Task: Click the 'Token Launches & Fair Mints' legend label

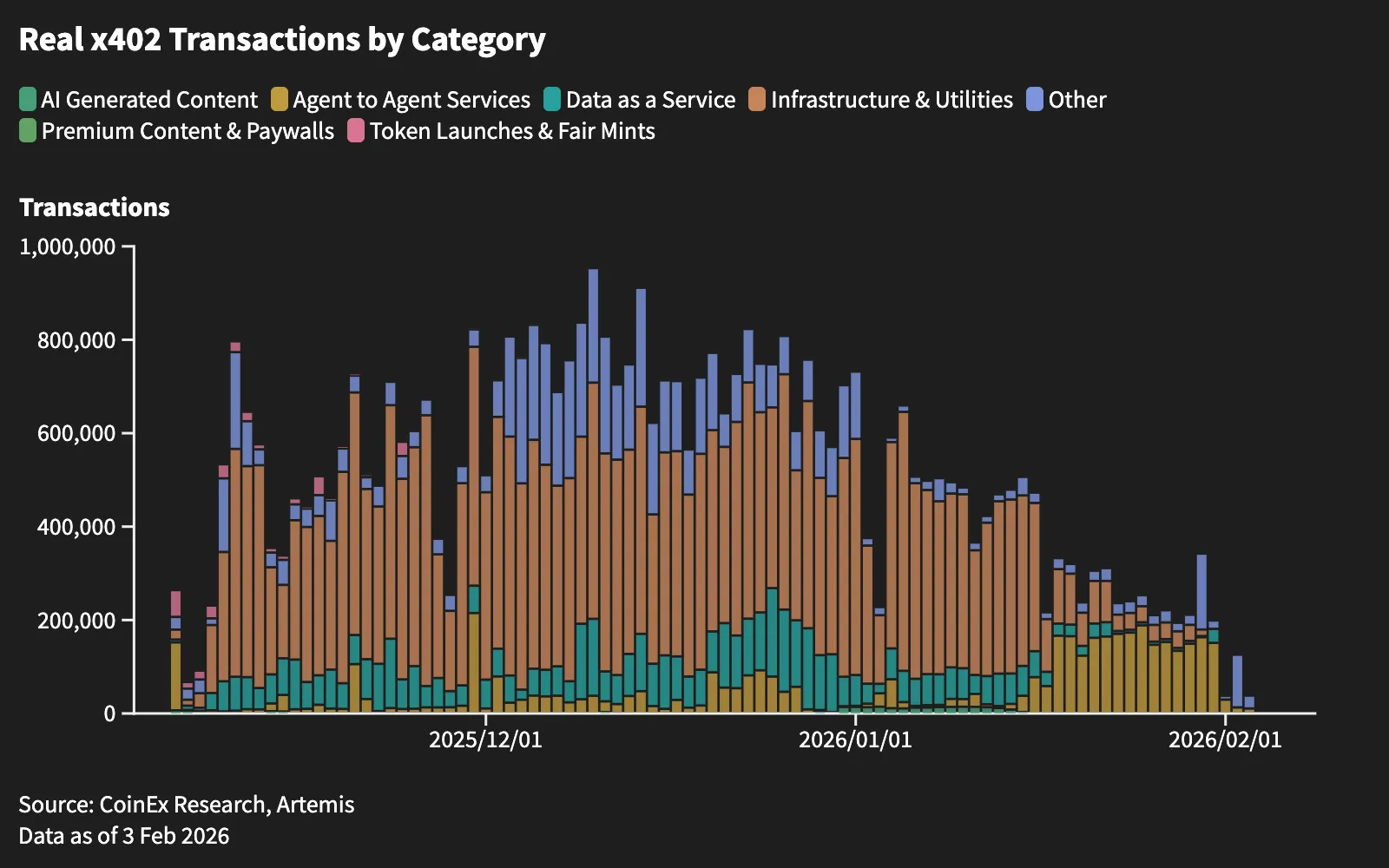Action: 512,131
